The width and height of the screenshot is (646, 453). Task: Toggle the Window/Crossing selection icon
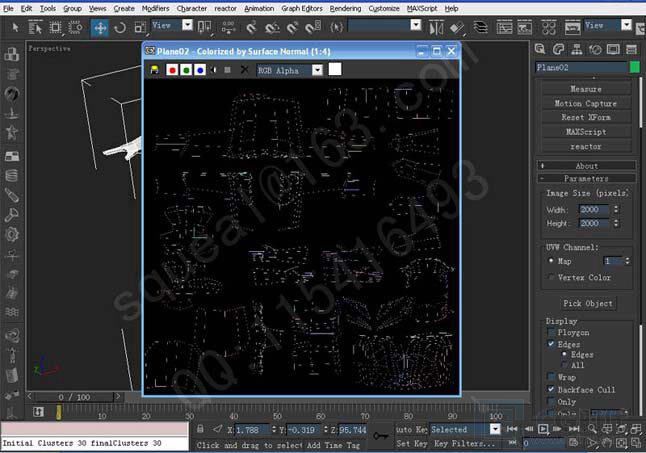75,28
